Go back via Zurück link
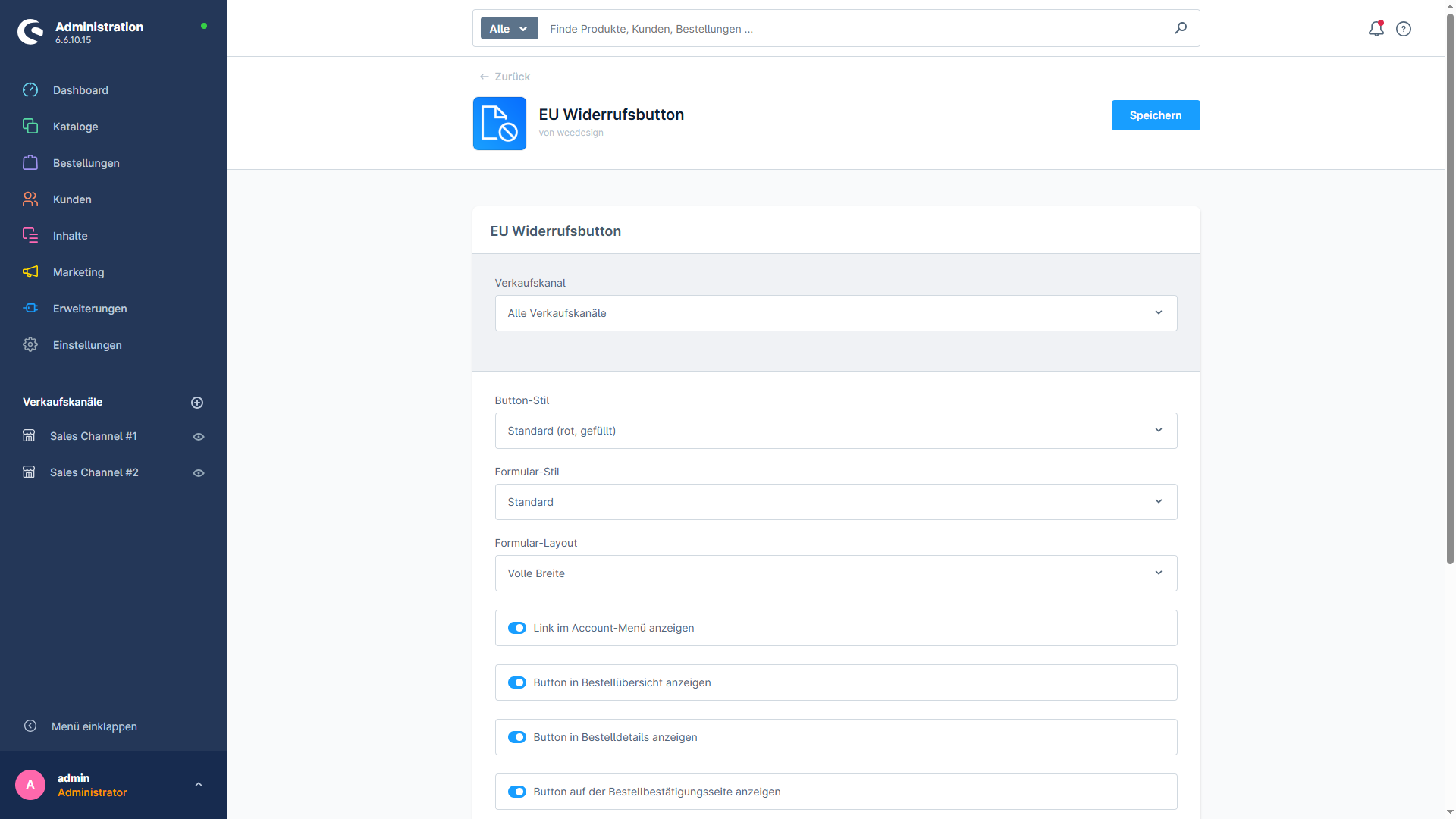Image resolution: width=1456 pixels, height=819 pixels. [x=505, y=77]
